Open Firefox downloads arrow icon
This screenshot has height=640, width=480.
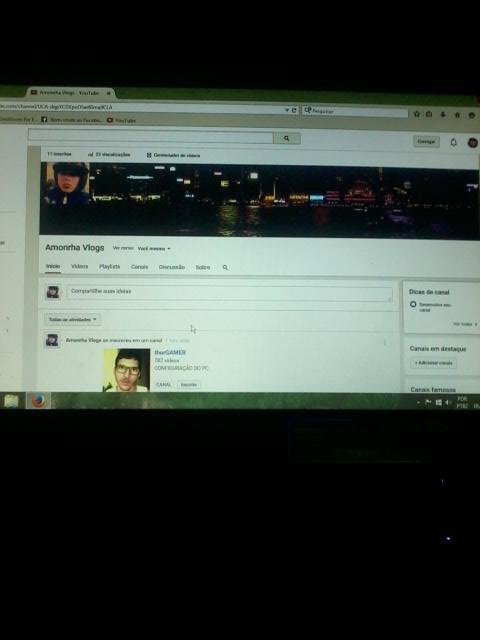click(443, 115)
